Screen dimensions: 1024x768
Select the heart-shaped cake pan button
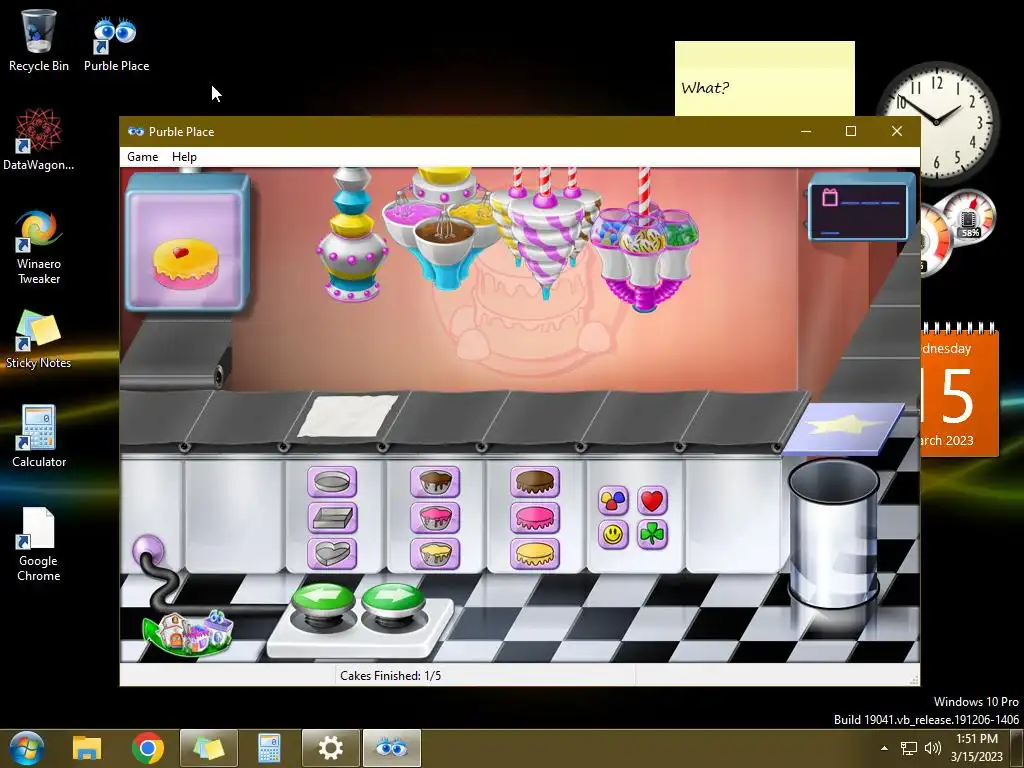tap(332, 553)
